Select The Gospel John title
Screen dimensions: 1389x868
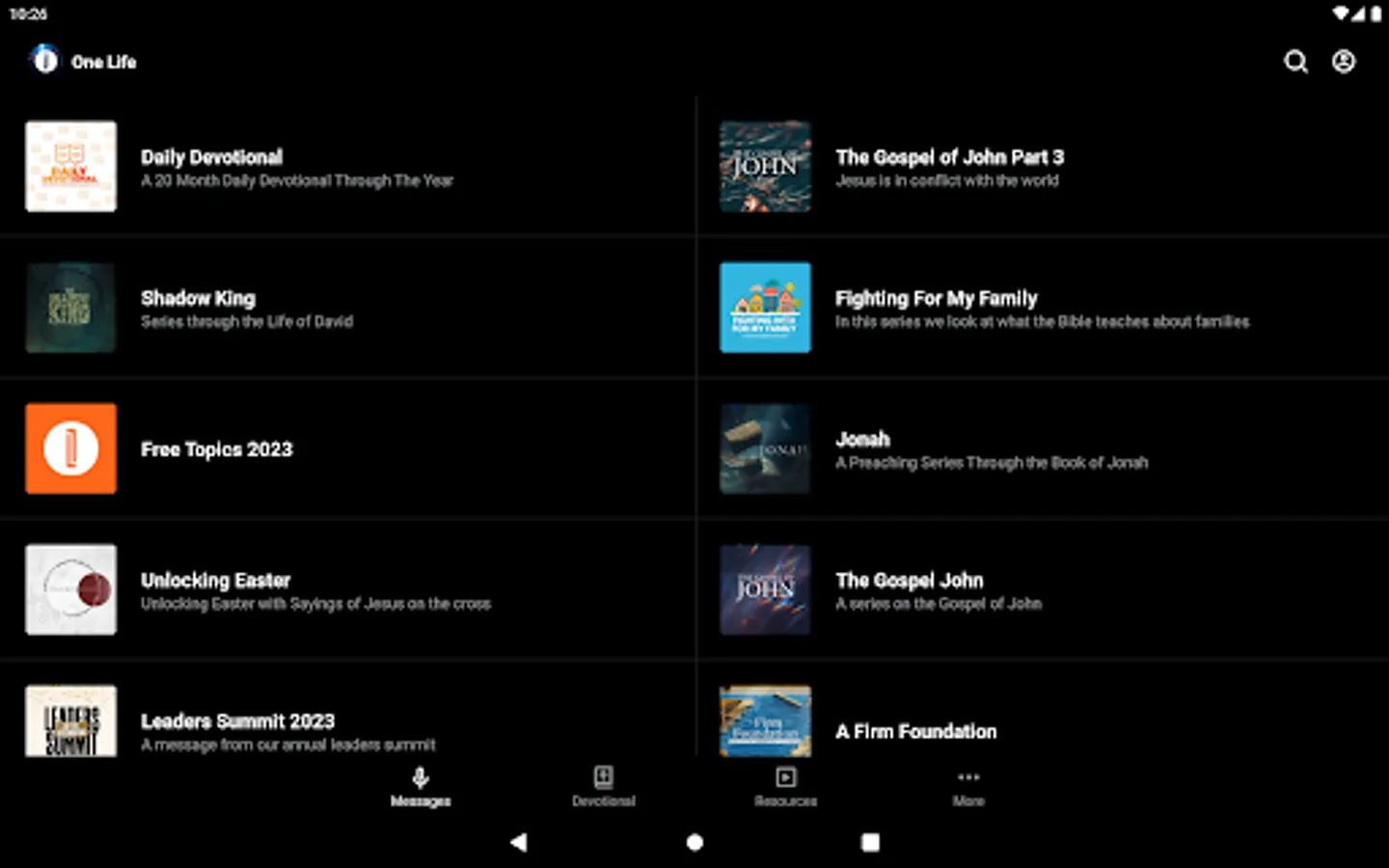point(910,581)
